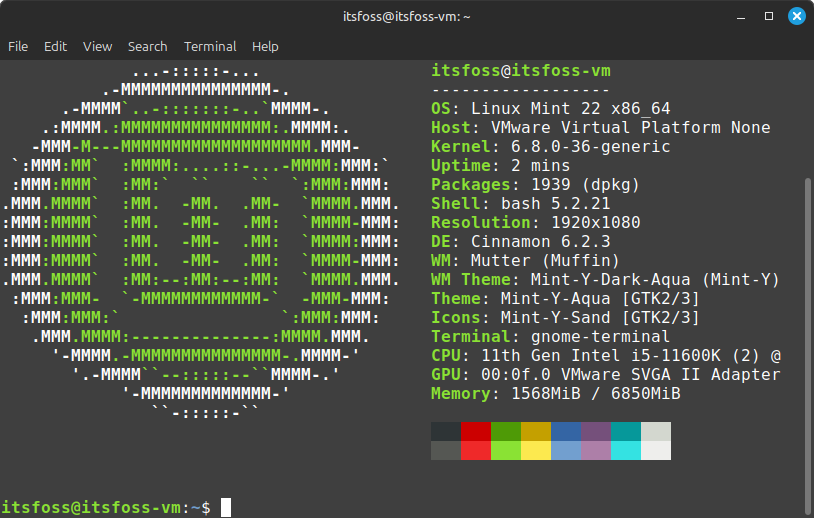This screenshot has width=814, height=518.
Task: Click the dark purple color block
Action: point(596,431)
